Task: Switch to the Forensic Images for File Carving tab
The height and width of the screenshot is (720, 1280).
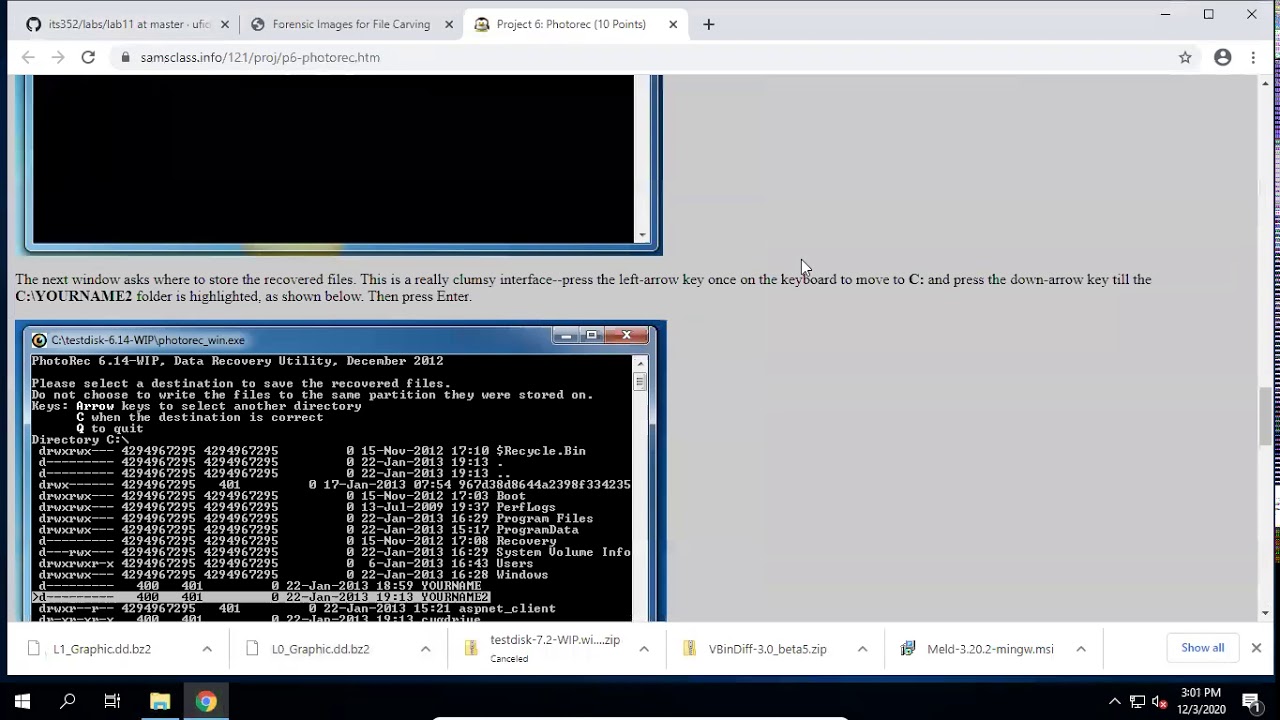Action: pyautogui.click(x=351, y=24)
